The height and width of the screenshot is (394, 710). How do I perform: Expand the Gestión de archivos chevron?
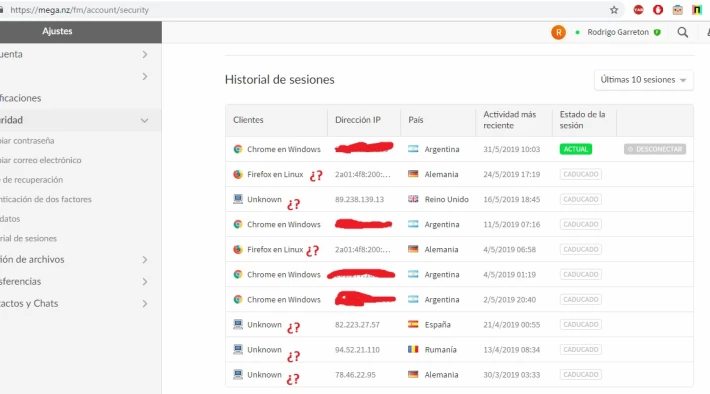145,259
